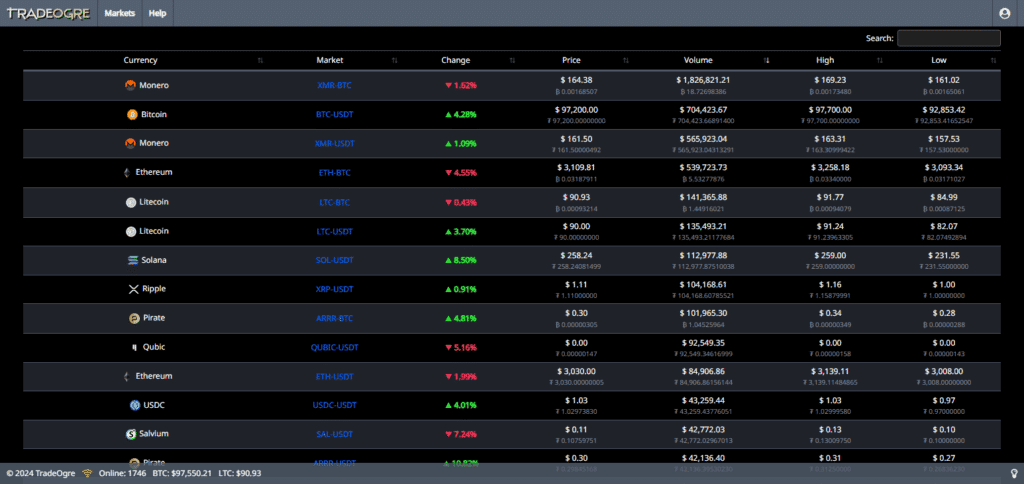
Task: Click the connection signal icon in footer
Action: click(87, 473)
